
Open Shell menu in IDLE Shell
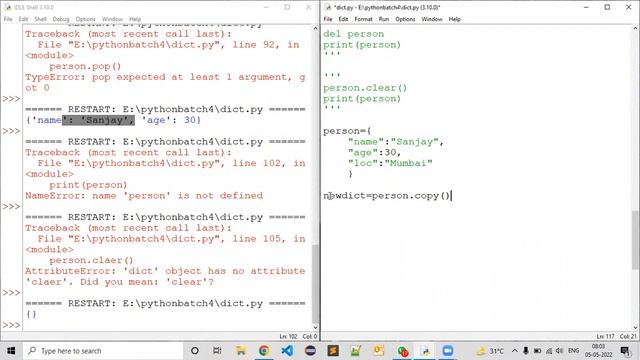click(40, 19)
